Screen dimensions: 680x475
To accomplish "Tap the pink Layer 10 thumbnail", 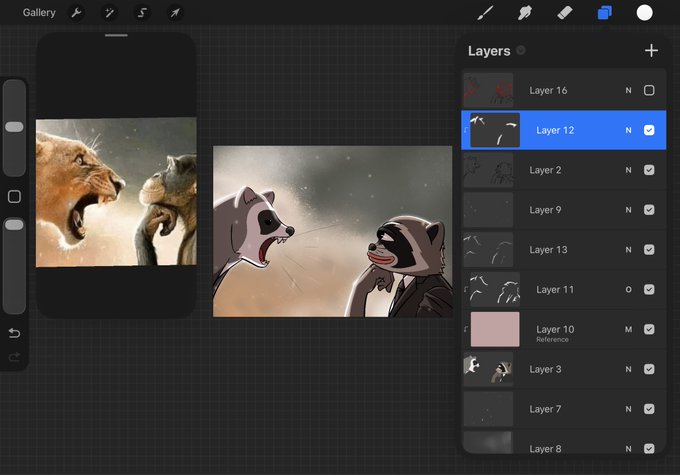I will tap(495, 329).
